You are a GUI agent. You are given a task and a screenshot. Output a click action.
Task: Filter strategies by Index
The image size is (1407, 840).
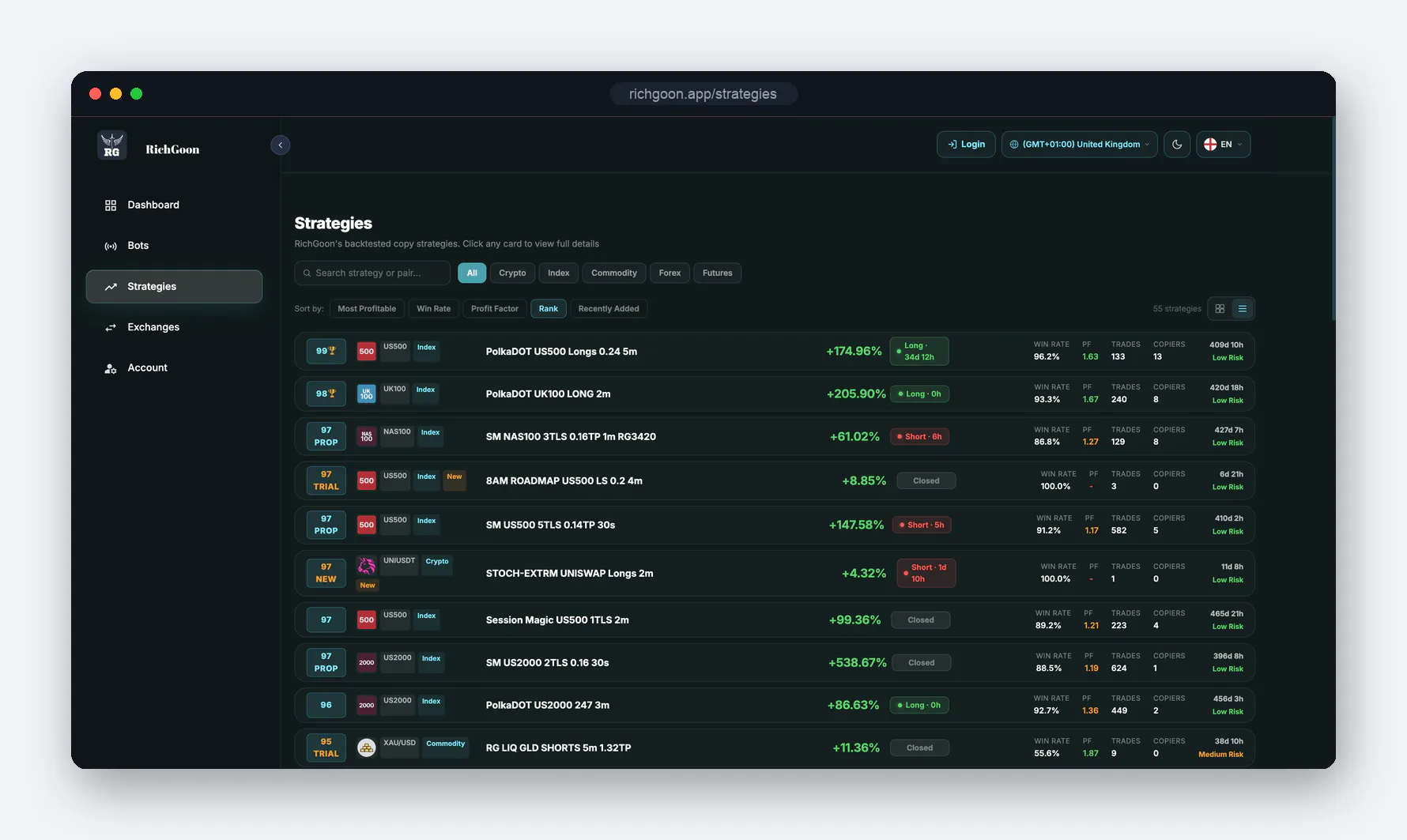tap(559, 273)
